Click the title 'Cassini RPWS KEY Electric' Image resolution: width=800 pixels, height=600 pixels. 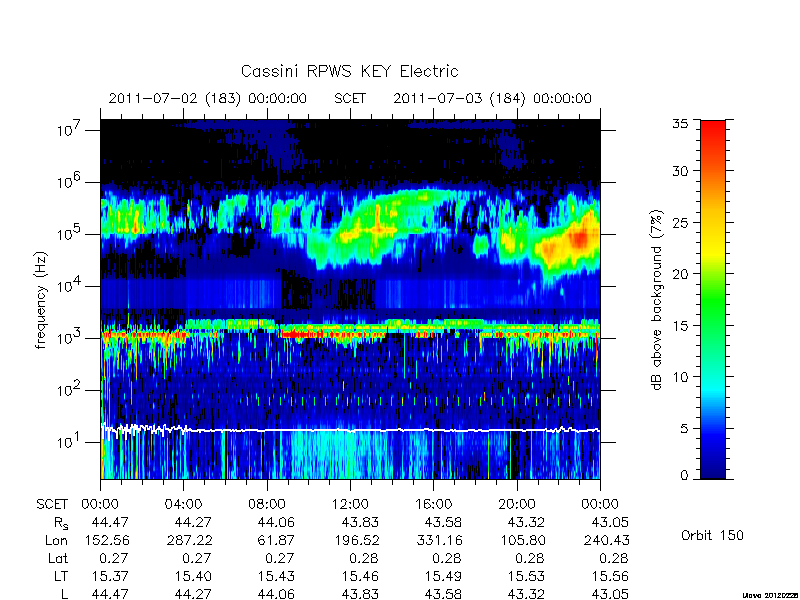click(x=349, y=71)
